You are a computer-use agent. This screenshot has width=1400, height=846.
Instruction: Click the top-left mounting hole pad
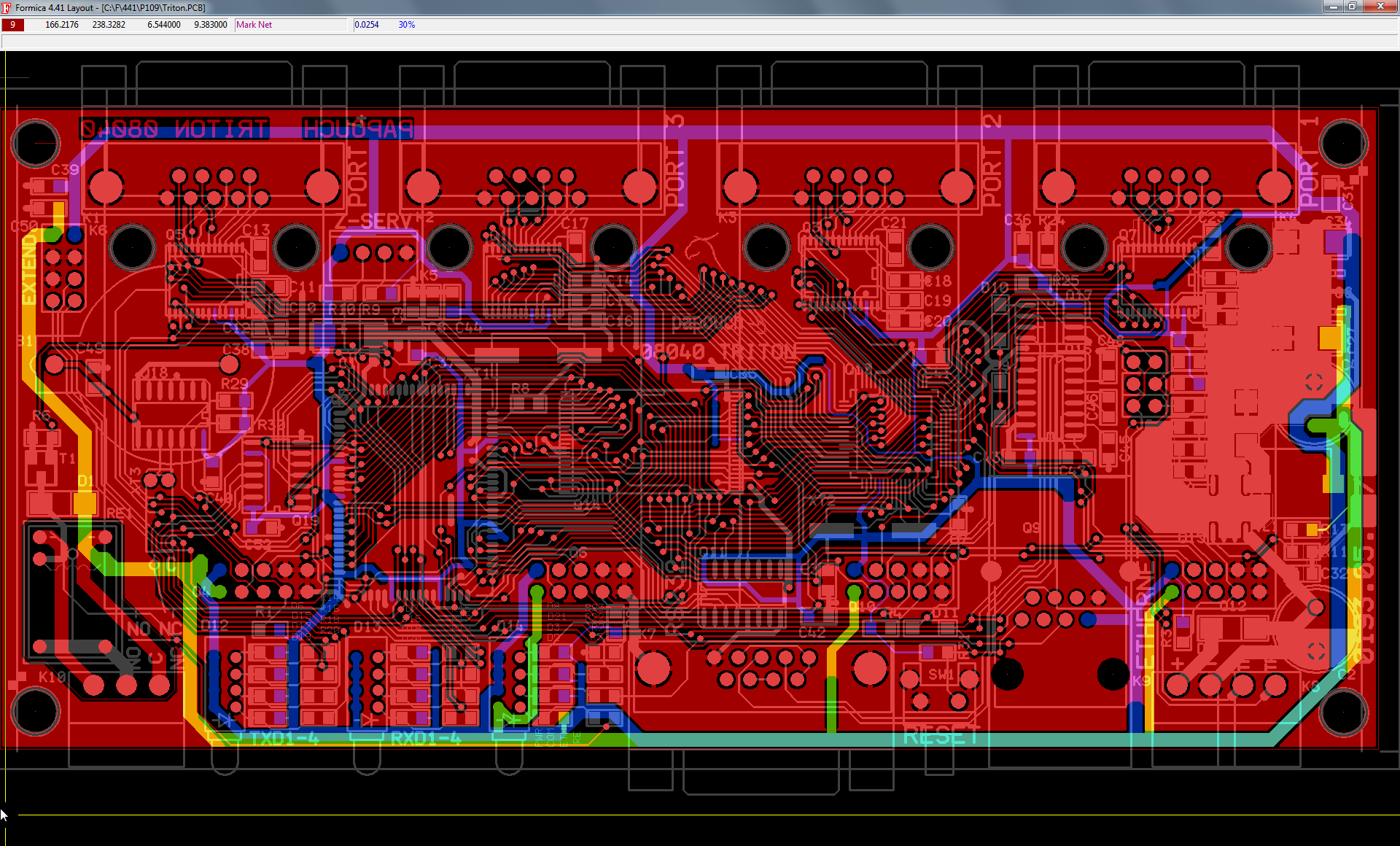pos(35,143)
